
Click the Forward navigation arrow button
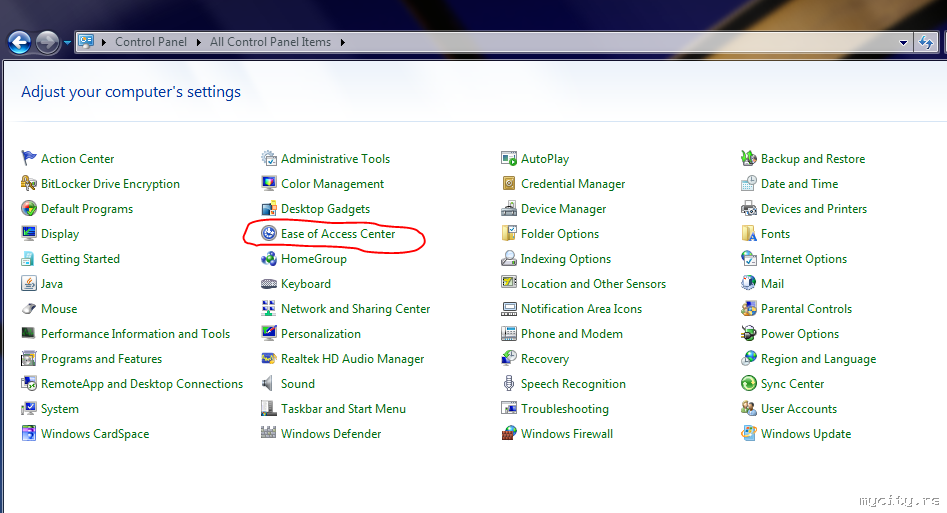coord(48,42)
